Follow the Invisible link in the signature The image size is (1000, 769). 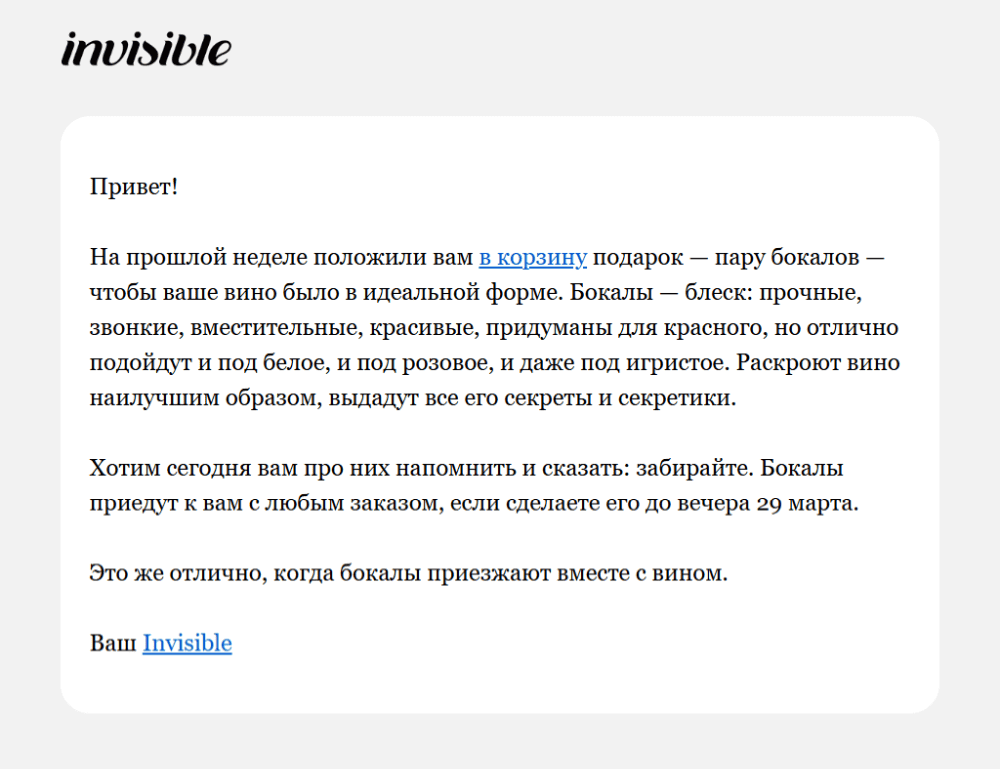click(x=187, y=643)
